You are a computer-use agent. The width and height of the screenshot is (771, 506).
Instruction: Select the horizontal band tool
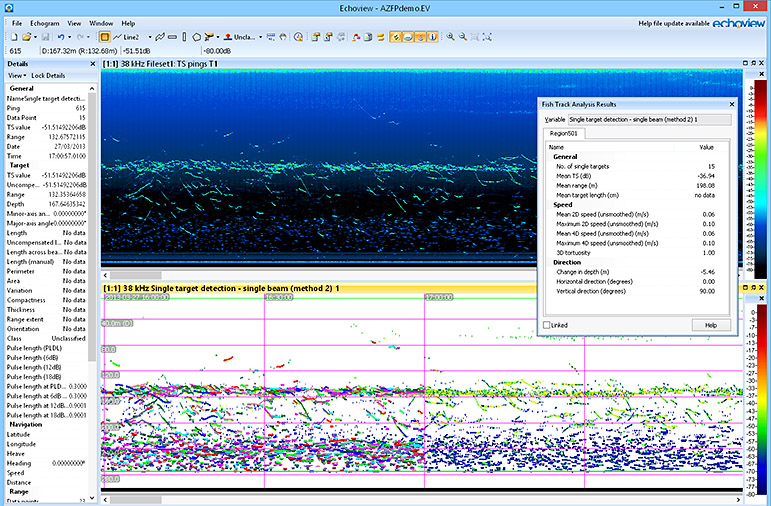172,37
